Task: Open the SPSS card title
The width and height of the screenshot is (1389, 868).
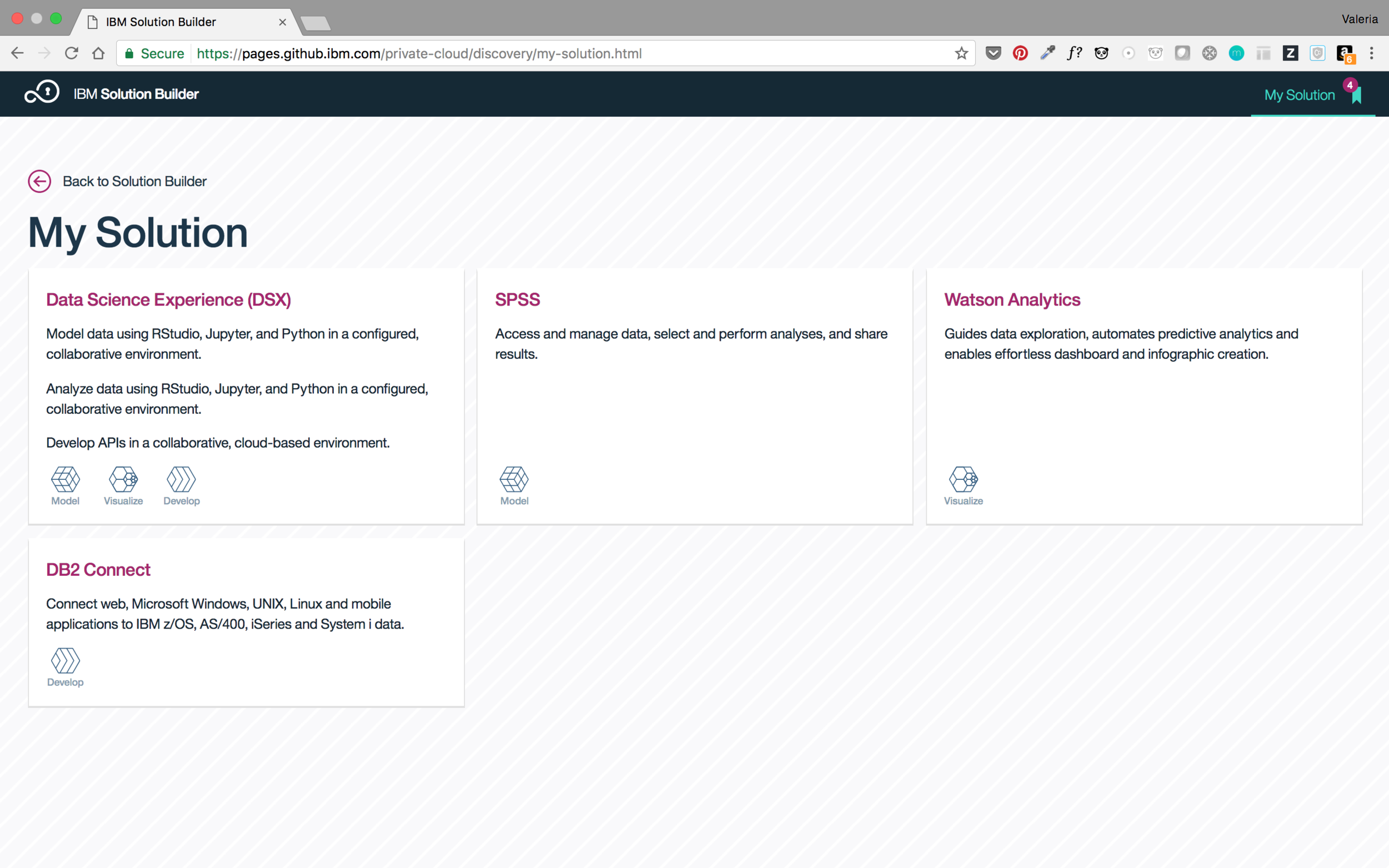Action: [x=517, y=300]
